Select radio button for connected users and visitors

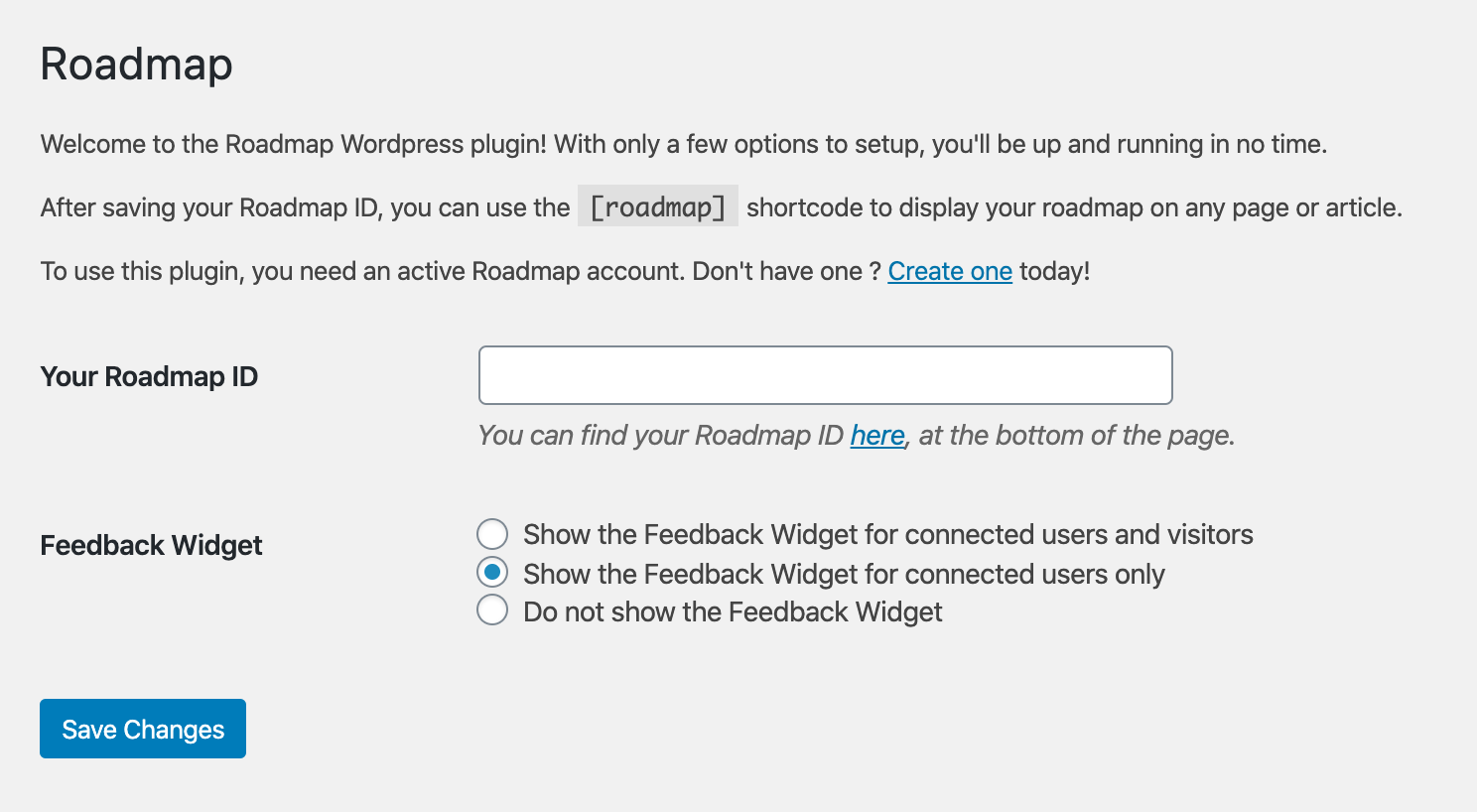pyautogui.click(x=492, y=534)
